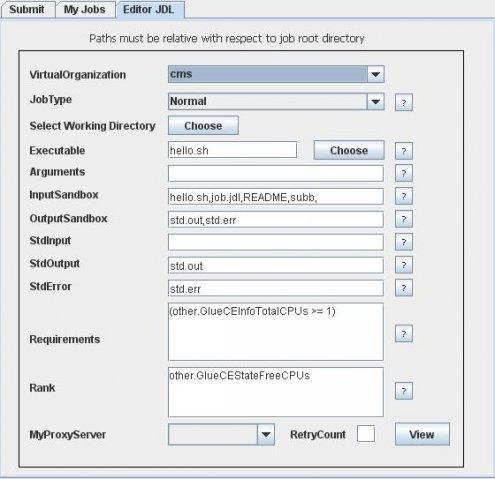Image resolution: width=495 pixels, height=479 pixels.
Task: Open help for Requirements field
Action: tap(404, 334)
